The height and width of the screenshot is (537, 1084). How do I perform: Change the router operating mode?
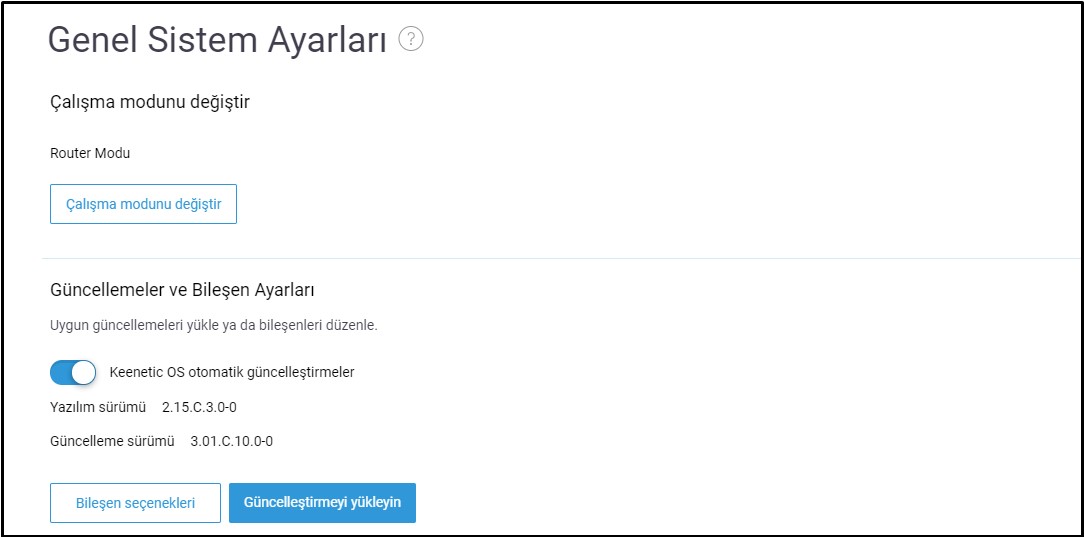144,204
